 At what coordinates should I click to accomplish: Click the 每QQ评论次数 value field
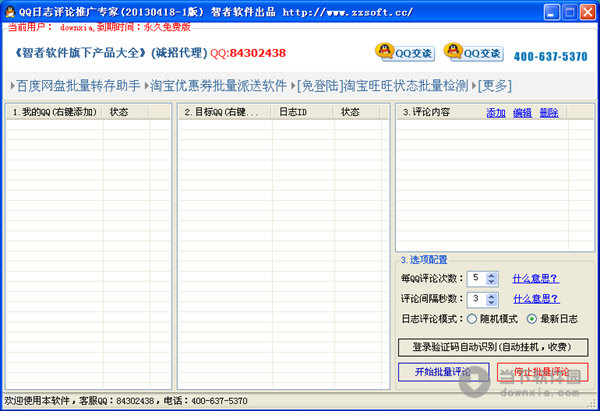click(x=477, y=278)
